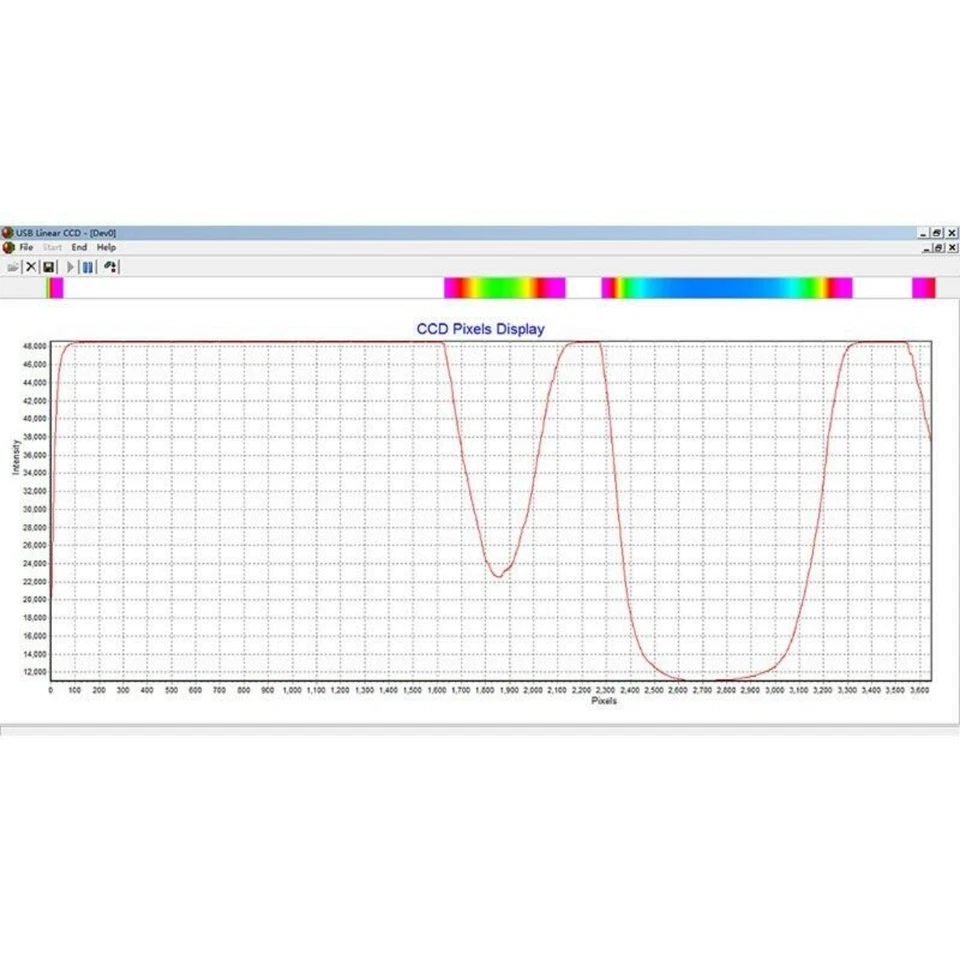Pause the live CCD display
This screenshot has width=960, height=960.
click(87, 266)
